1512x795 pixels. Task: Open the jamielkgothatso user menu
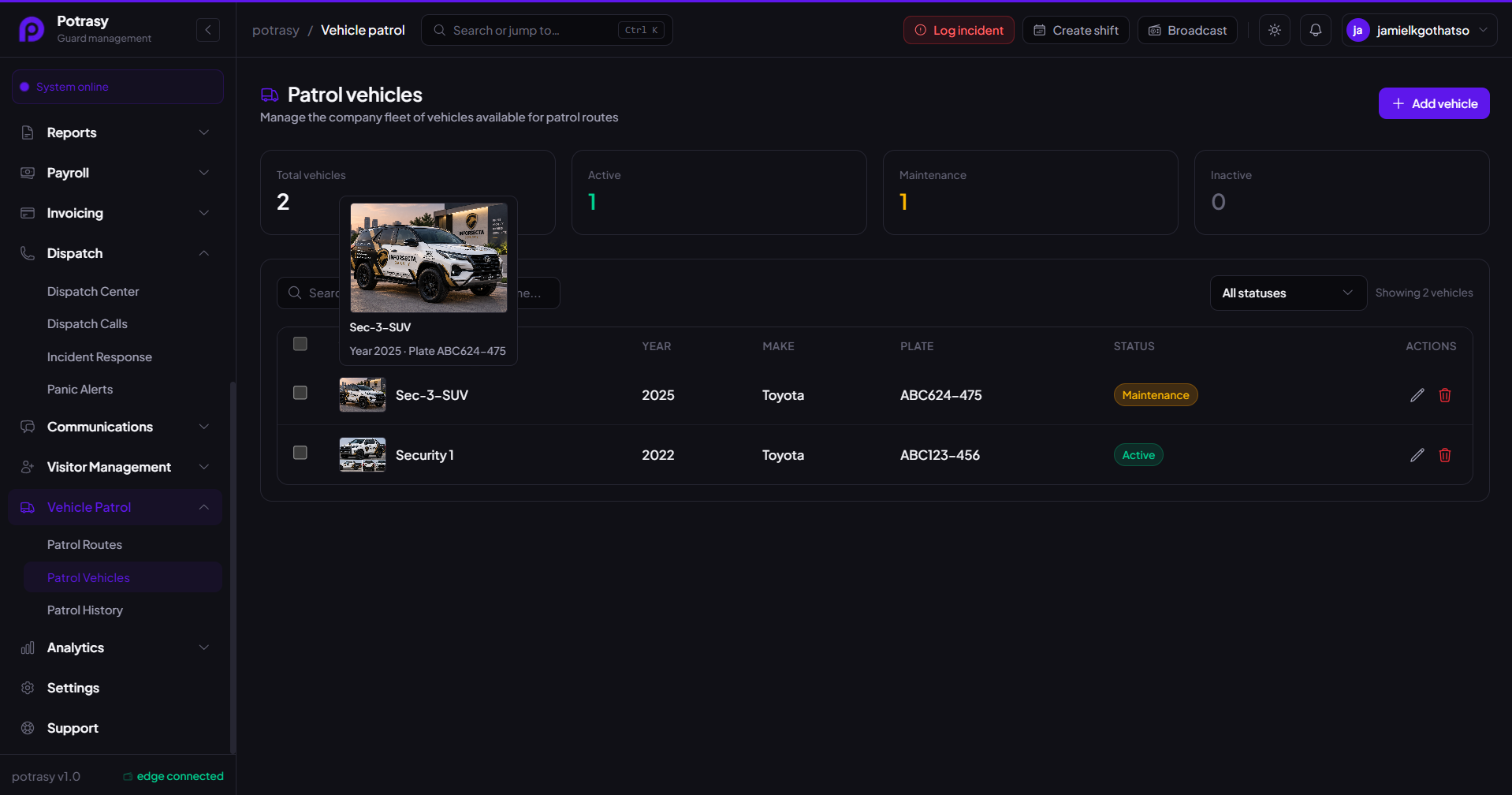1419,30
